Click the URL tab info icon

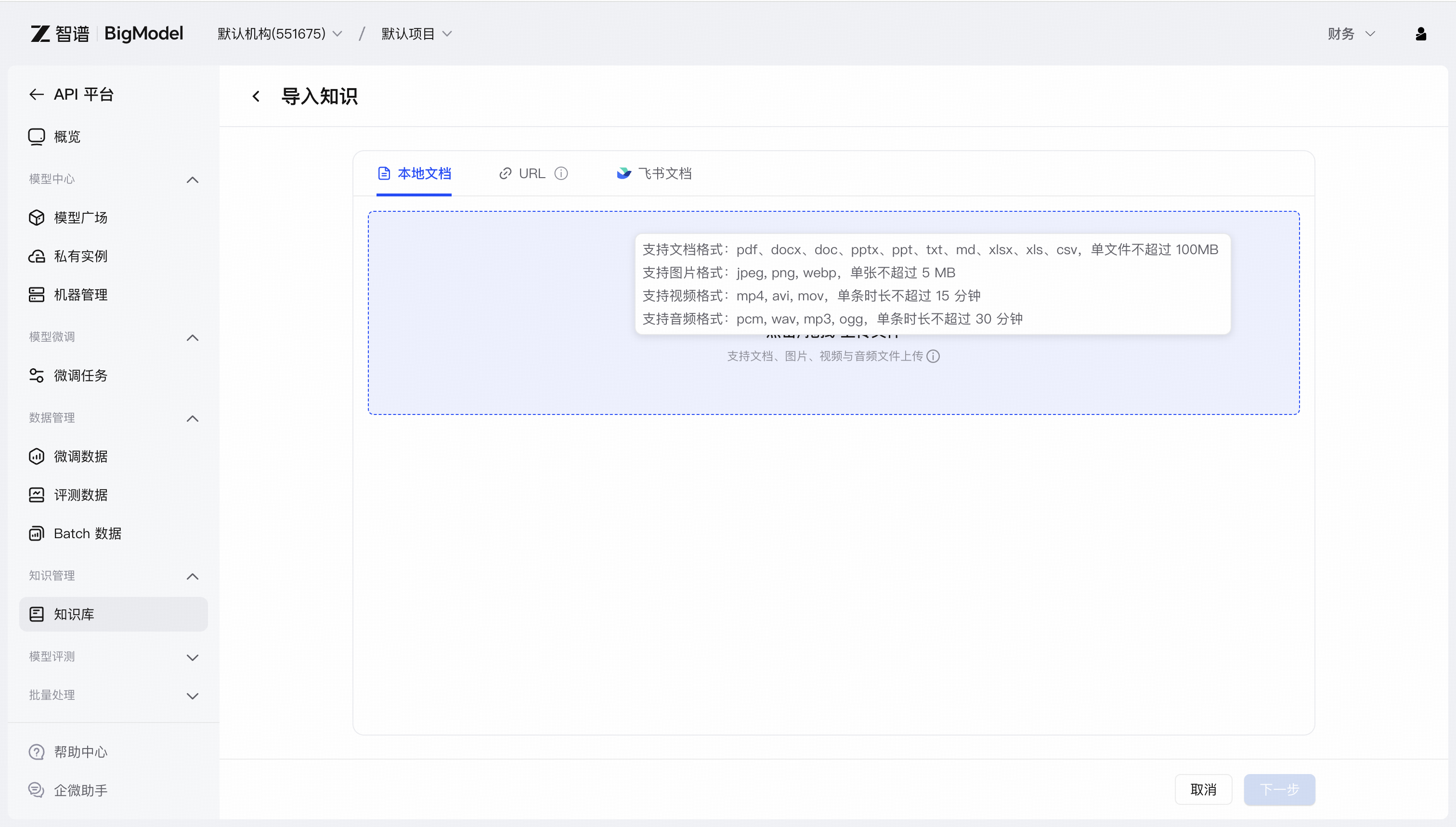pyautogui.click(x=561, y=173)
